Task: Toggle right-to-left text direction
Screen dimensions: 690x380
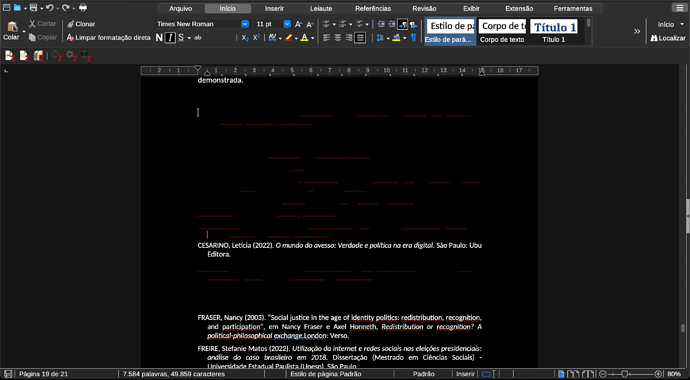Action: tap(414, 24)
